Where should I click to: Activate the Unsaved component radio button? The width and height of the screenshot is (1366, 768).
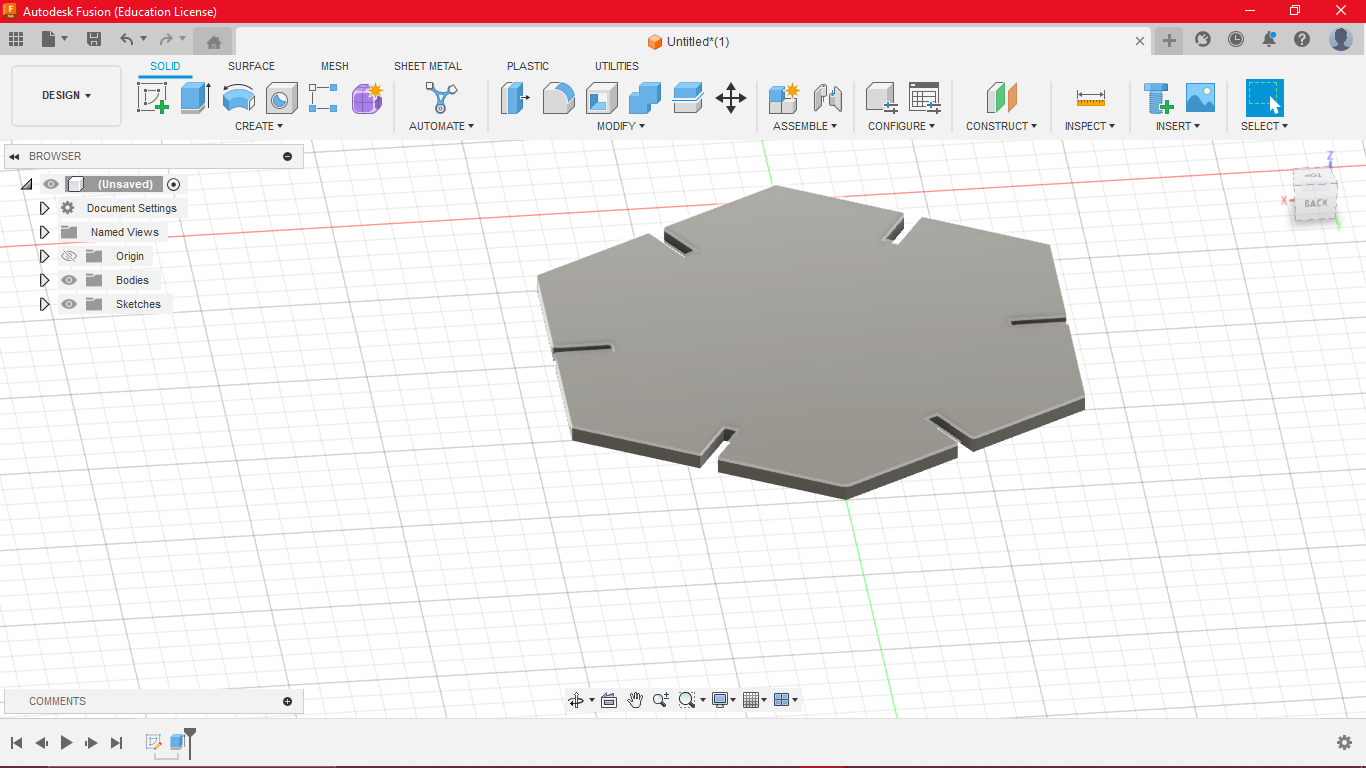pyautogui.click(x=174, y=184)
